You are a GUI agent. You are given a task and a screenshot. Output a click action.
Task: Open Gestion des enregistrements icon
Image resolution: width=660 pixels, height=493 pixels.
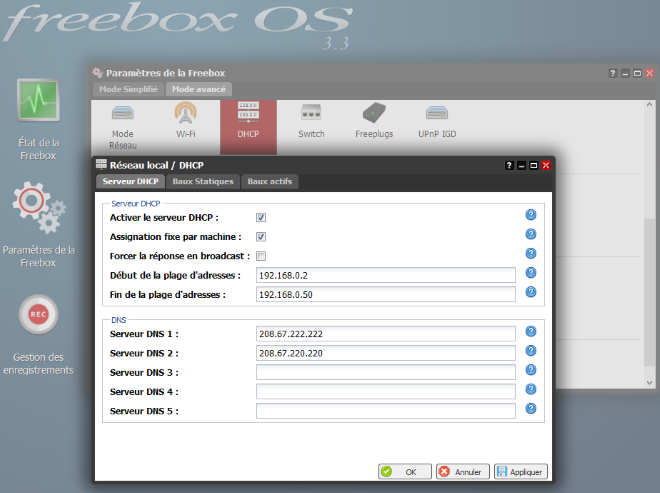coord(39,315)
